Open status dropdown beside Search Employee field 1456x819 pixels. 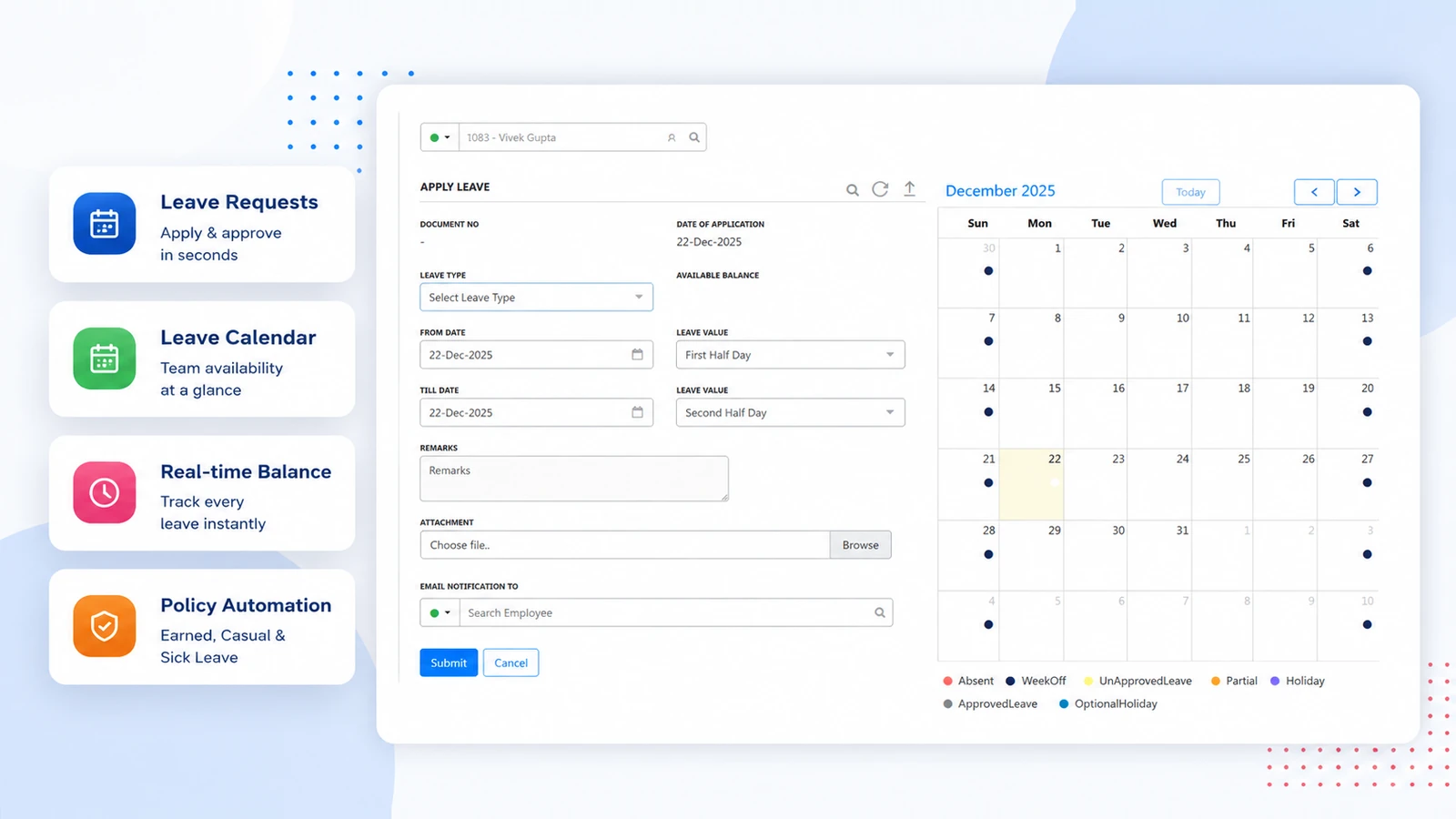440,612
